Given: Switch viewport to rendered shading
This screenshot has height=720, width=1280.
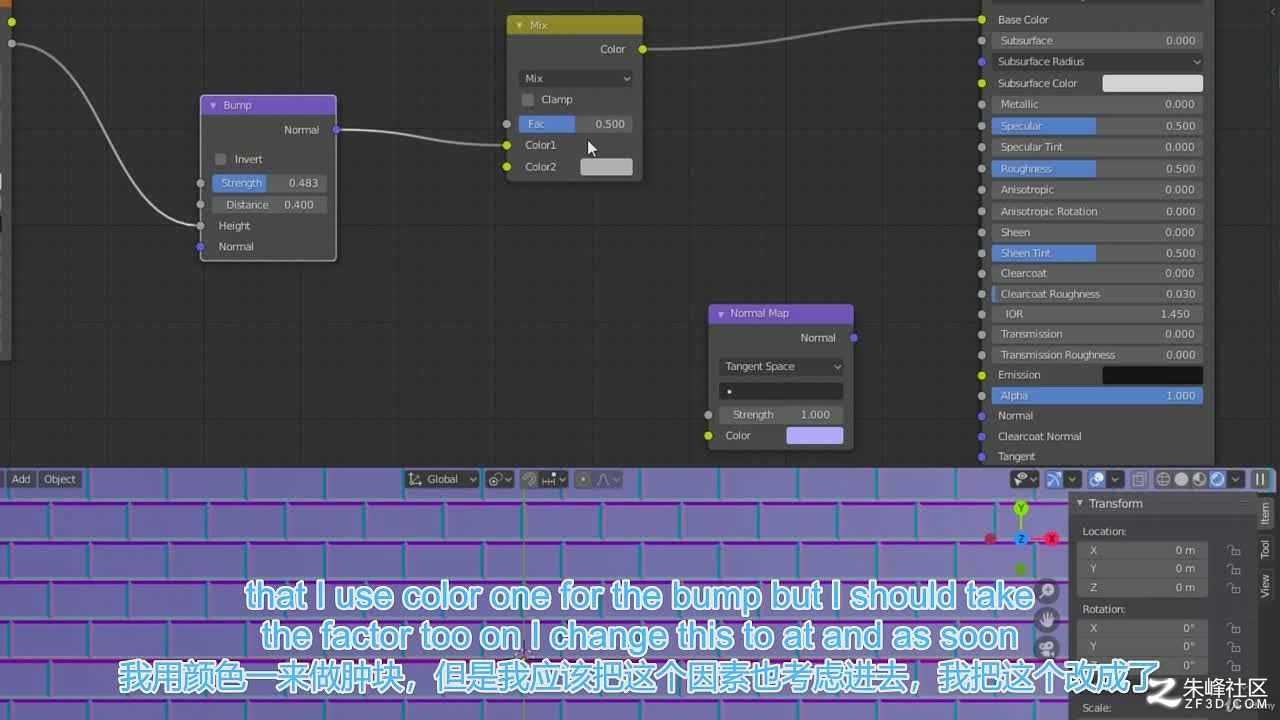Looking at the screenshot, I should point(1217,479).
